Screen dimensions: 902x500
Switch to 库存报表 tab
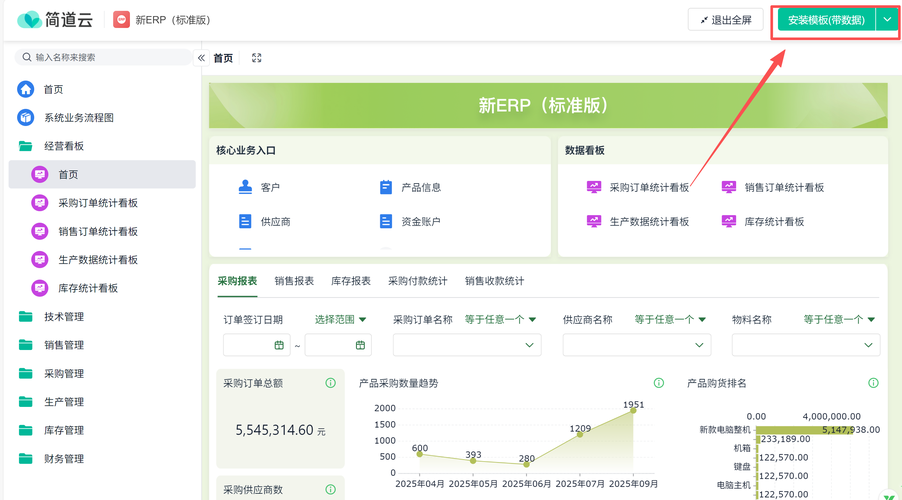point(351,281)
